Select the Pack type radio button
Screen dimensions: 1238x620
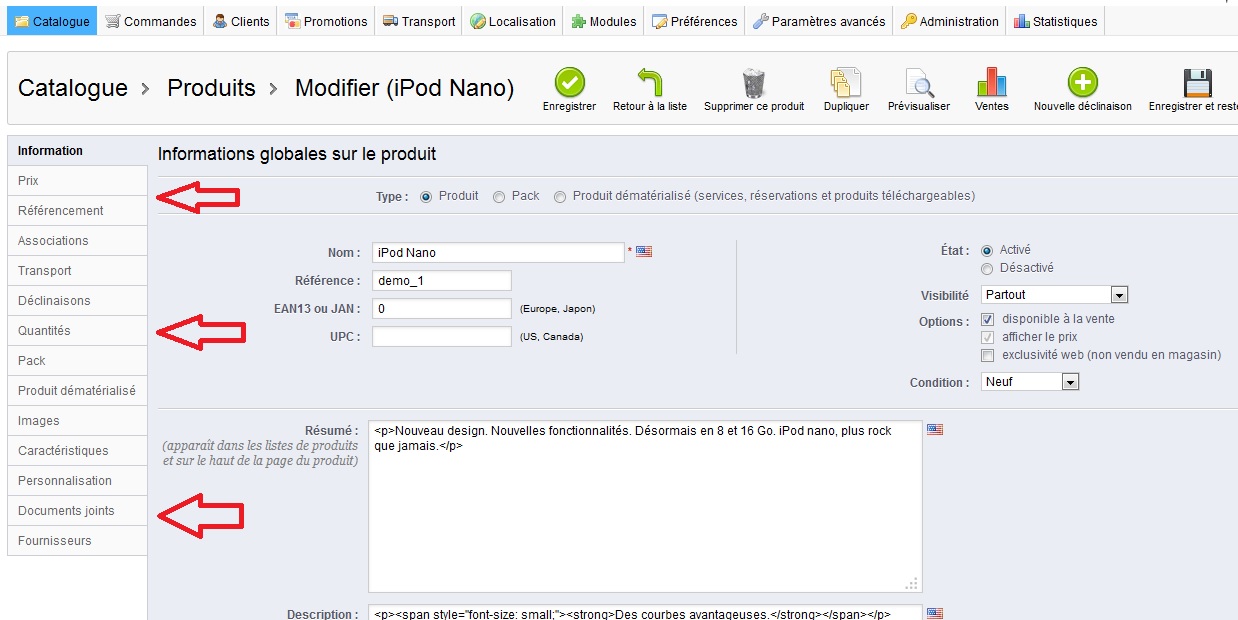point(499,197)
